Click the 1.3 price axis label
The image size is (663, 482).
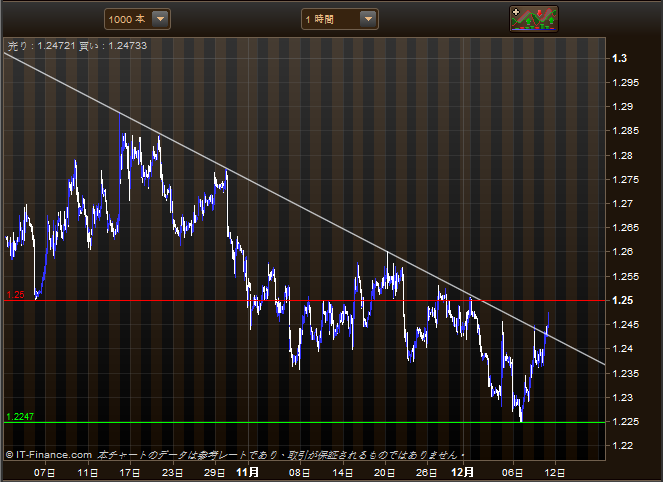(619, 58)
